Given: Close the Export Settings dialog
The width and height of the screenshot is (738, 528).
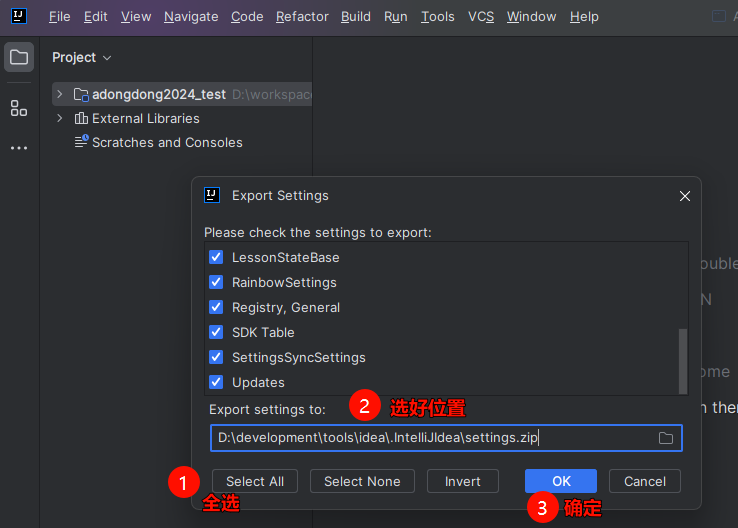Looking at the screenshot, I should pos(685,196).
